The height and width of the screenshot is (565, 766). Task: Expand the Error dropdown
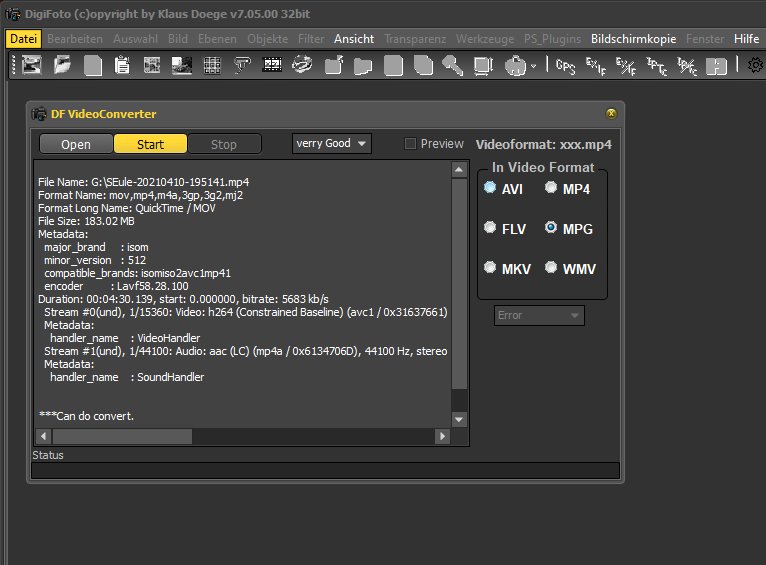[x=540, y=316]
